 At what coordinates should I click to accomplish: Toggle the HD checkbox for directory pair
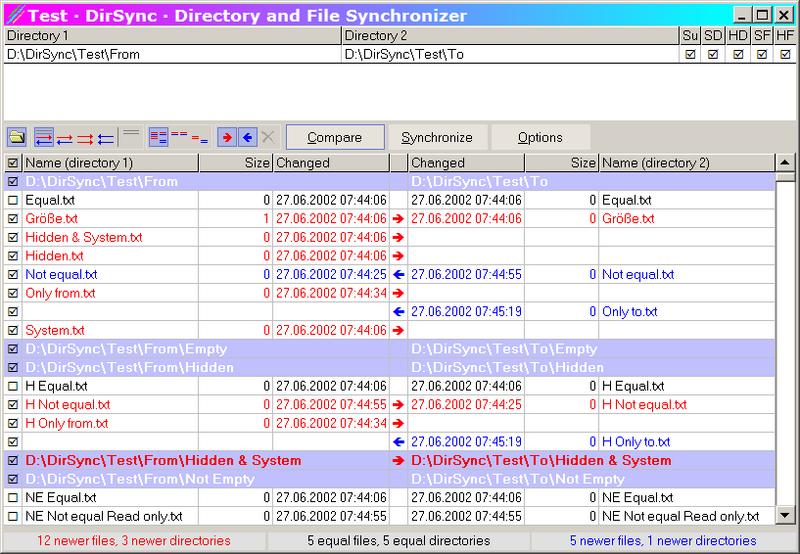point(738,54)
